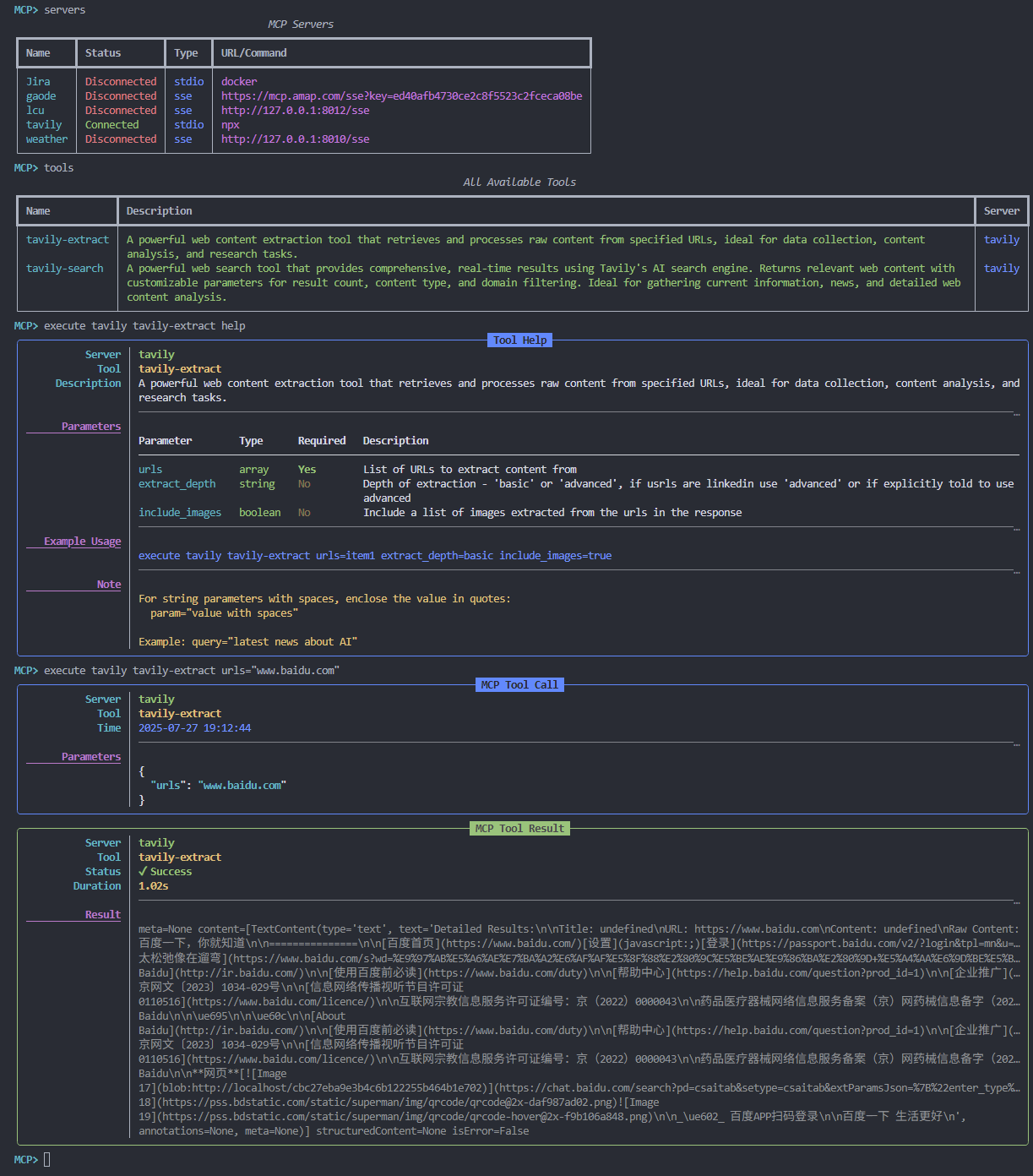Image resolution: width=1033 pixels, height=1176 pixels.
Task: Click tavily server cell for tavily-search
Action: [1002, 269]
